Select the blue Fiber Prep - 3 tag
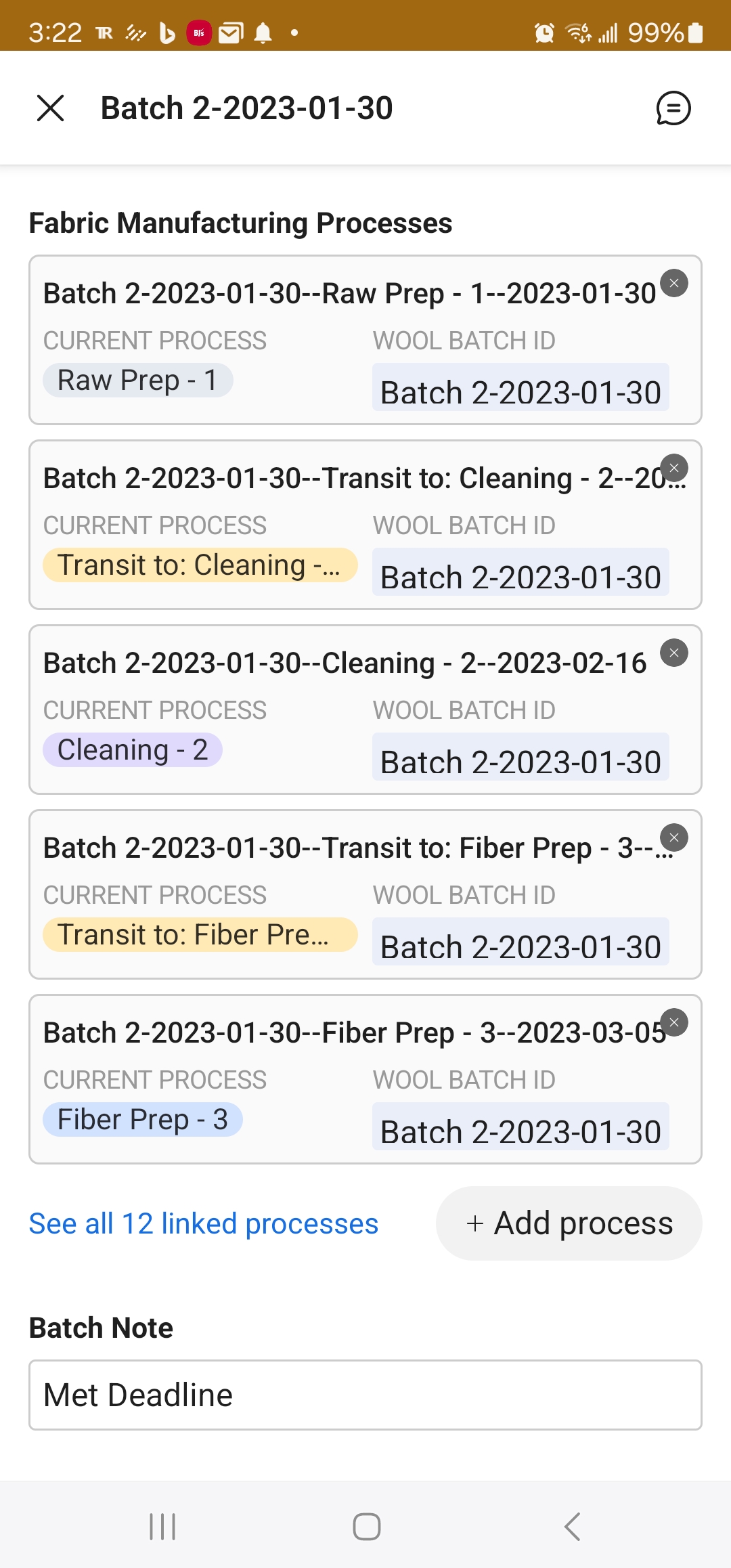 click(x=142, y=1120)
